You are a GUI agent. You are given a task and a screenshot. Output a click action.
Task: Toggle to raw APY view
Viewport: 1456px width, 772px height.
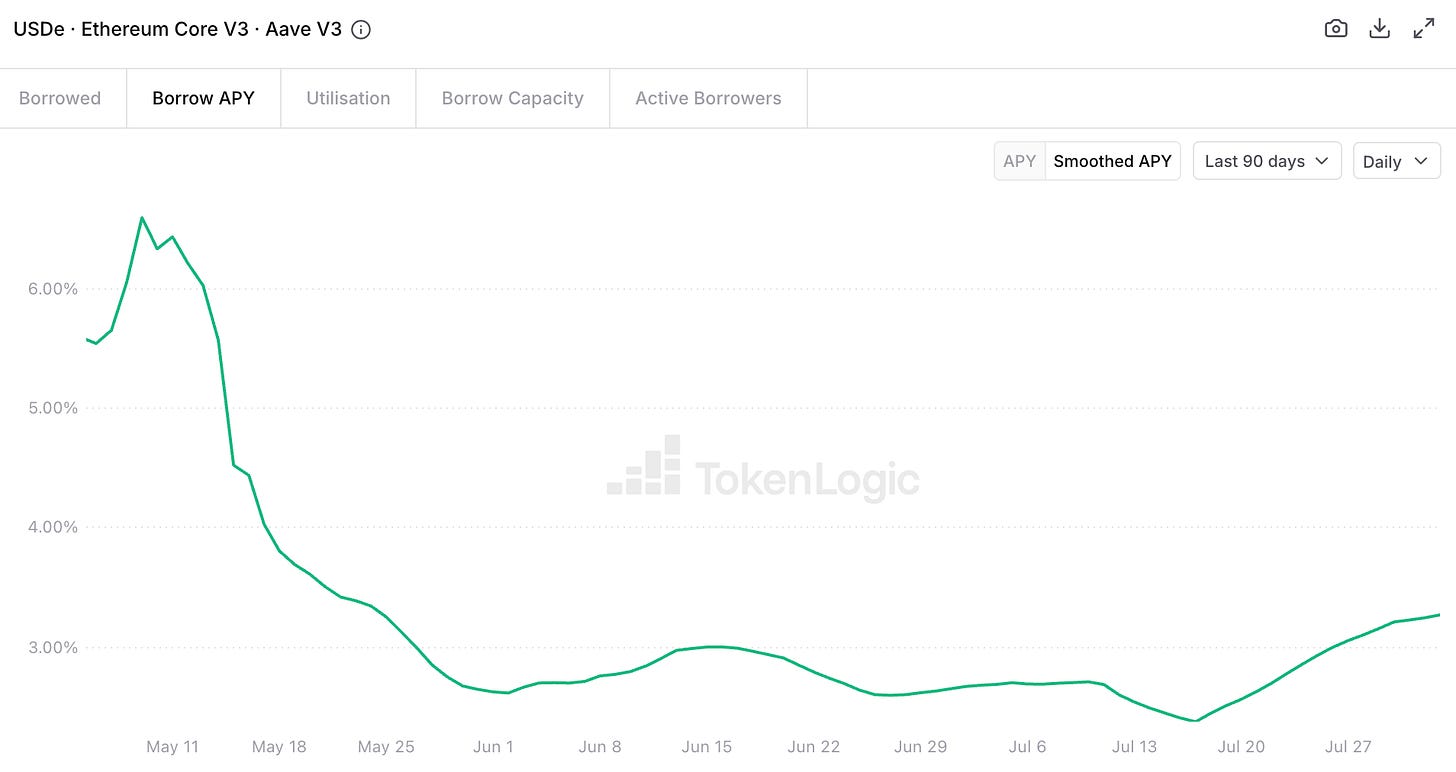1019,161
